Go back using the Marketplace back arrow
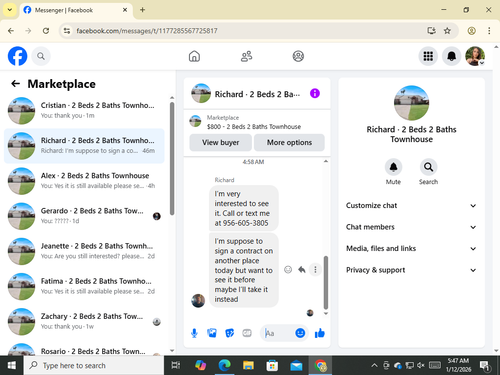Screen dimensions: 500x375 click(x=15, y=84)
